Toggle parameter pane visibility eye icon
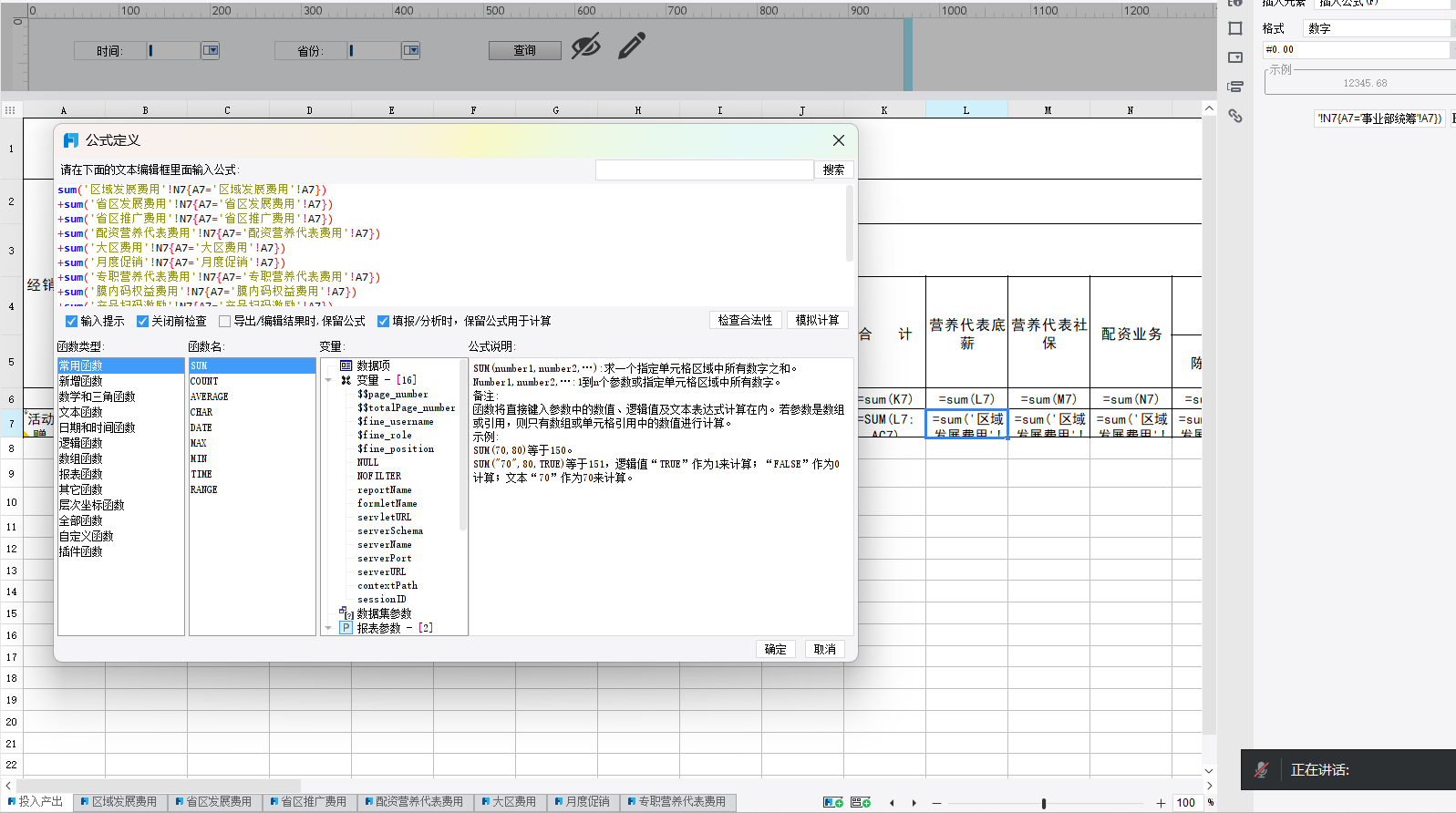 point(586,46)
